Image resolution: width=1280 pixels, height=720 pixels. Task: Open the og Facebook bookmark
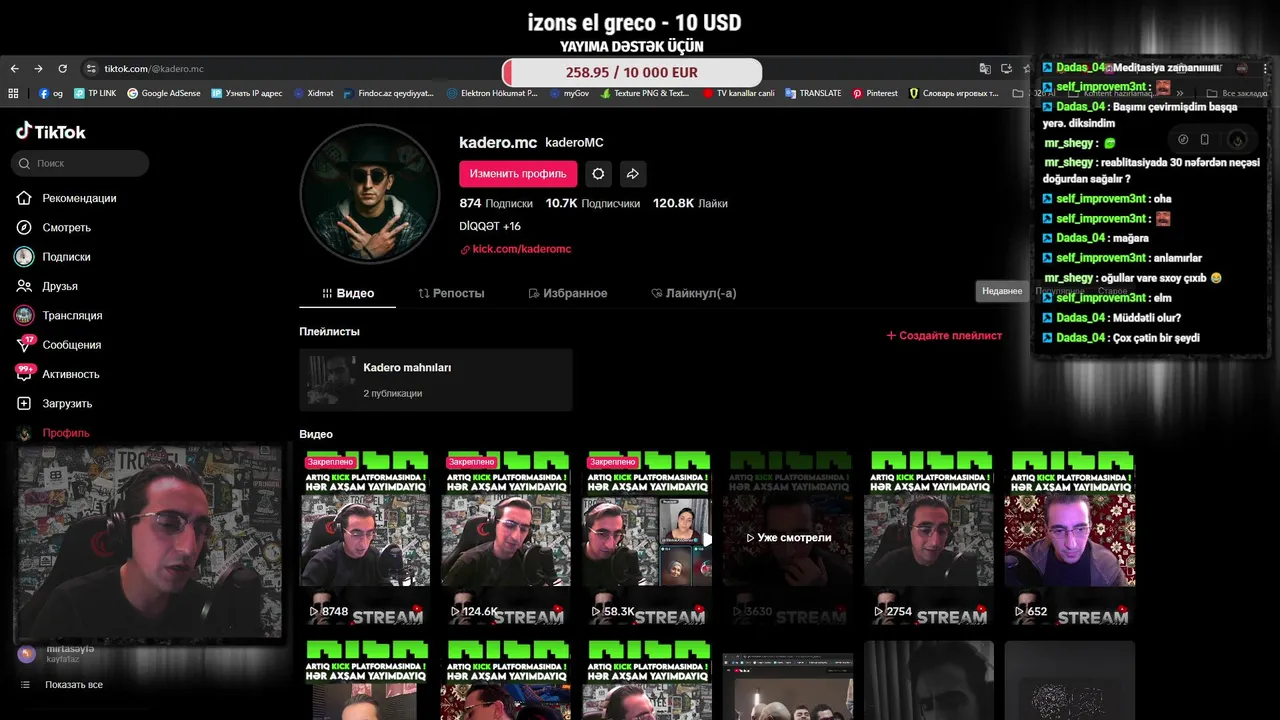pos(51,93)
